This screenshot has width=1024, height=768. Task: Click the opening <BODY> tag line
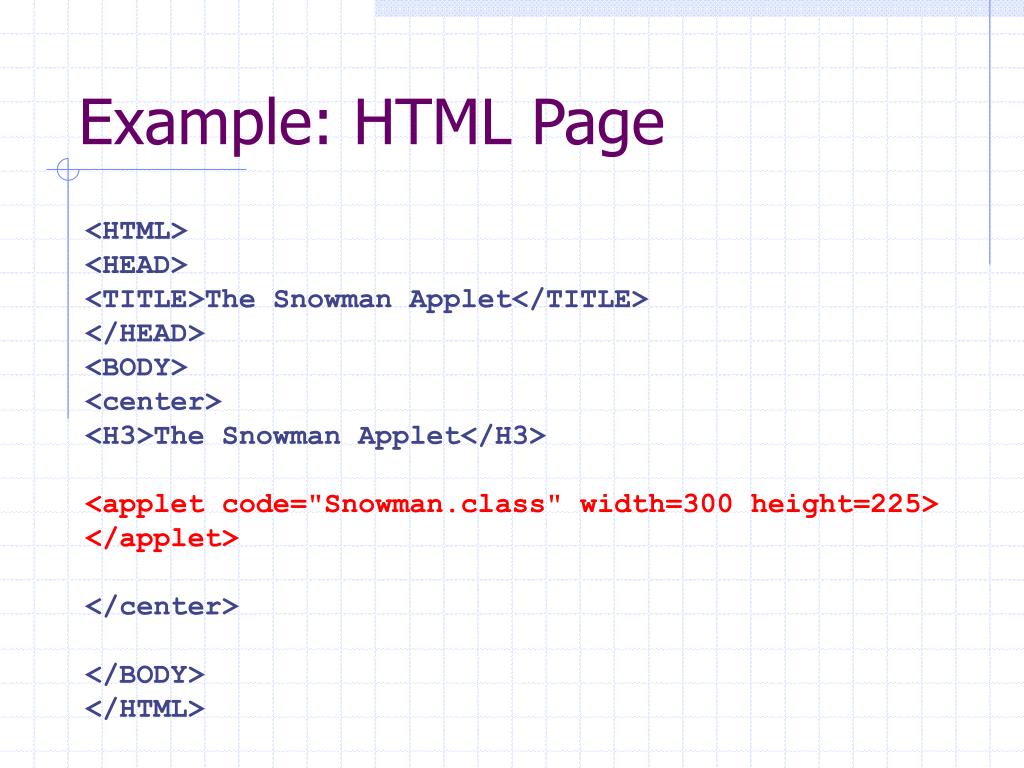pos(136,367)
